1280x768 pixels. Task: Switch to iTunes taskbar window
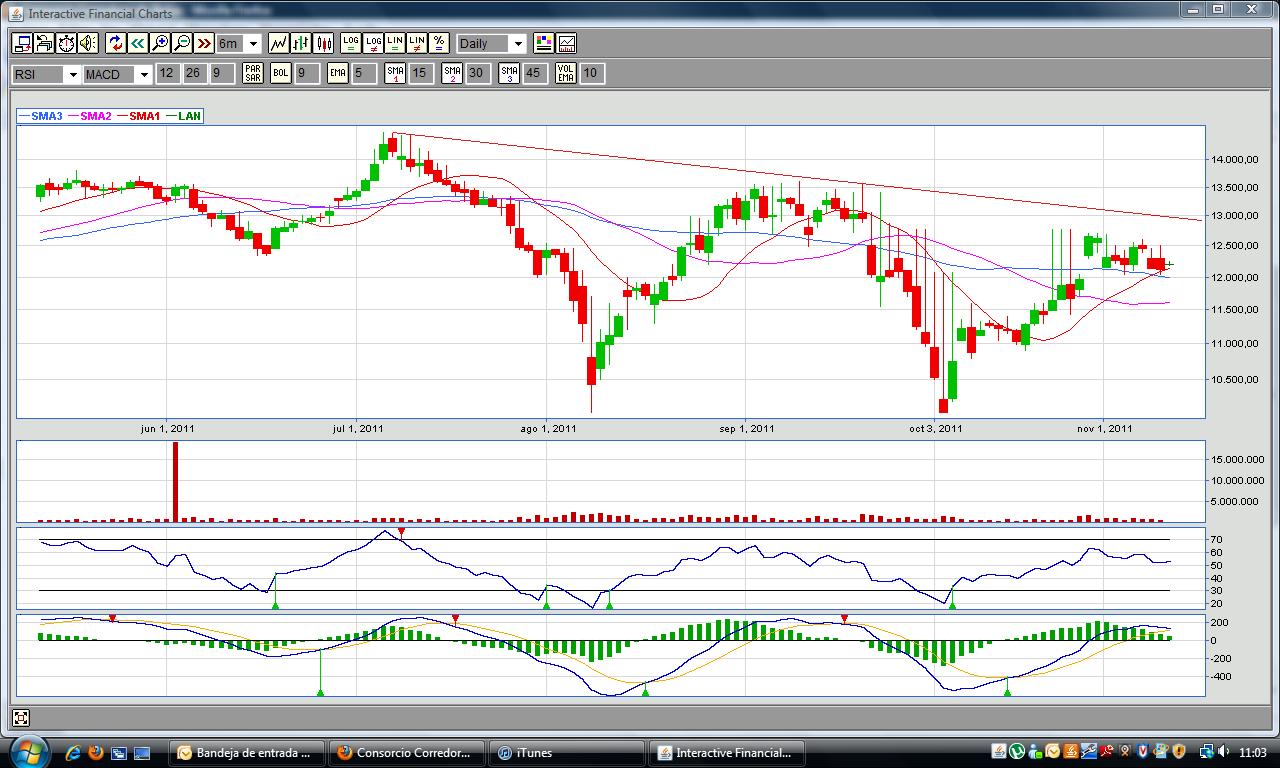[x=567, y=753]
